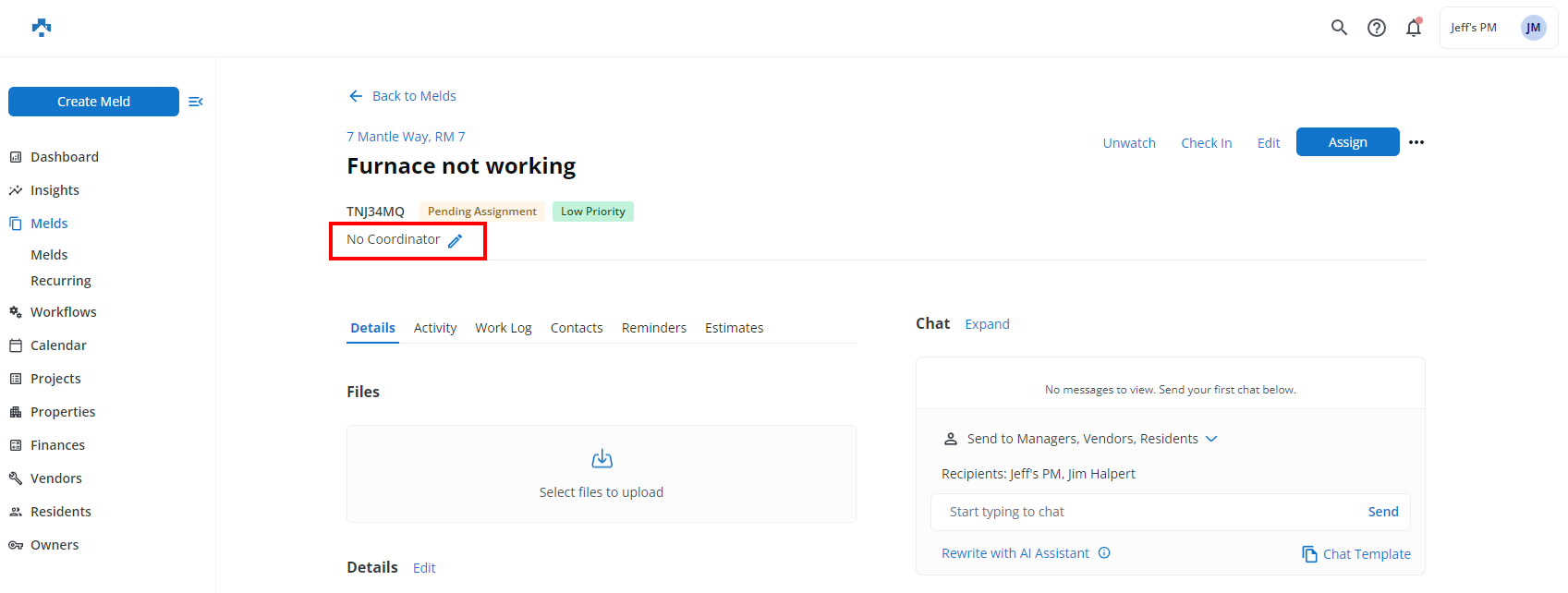
Task: Click the pencil icon beside No Coordinator
Action: click(456, 240)
